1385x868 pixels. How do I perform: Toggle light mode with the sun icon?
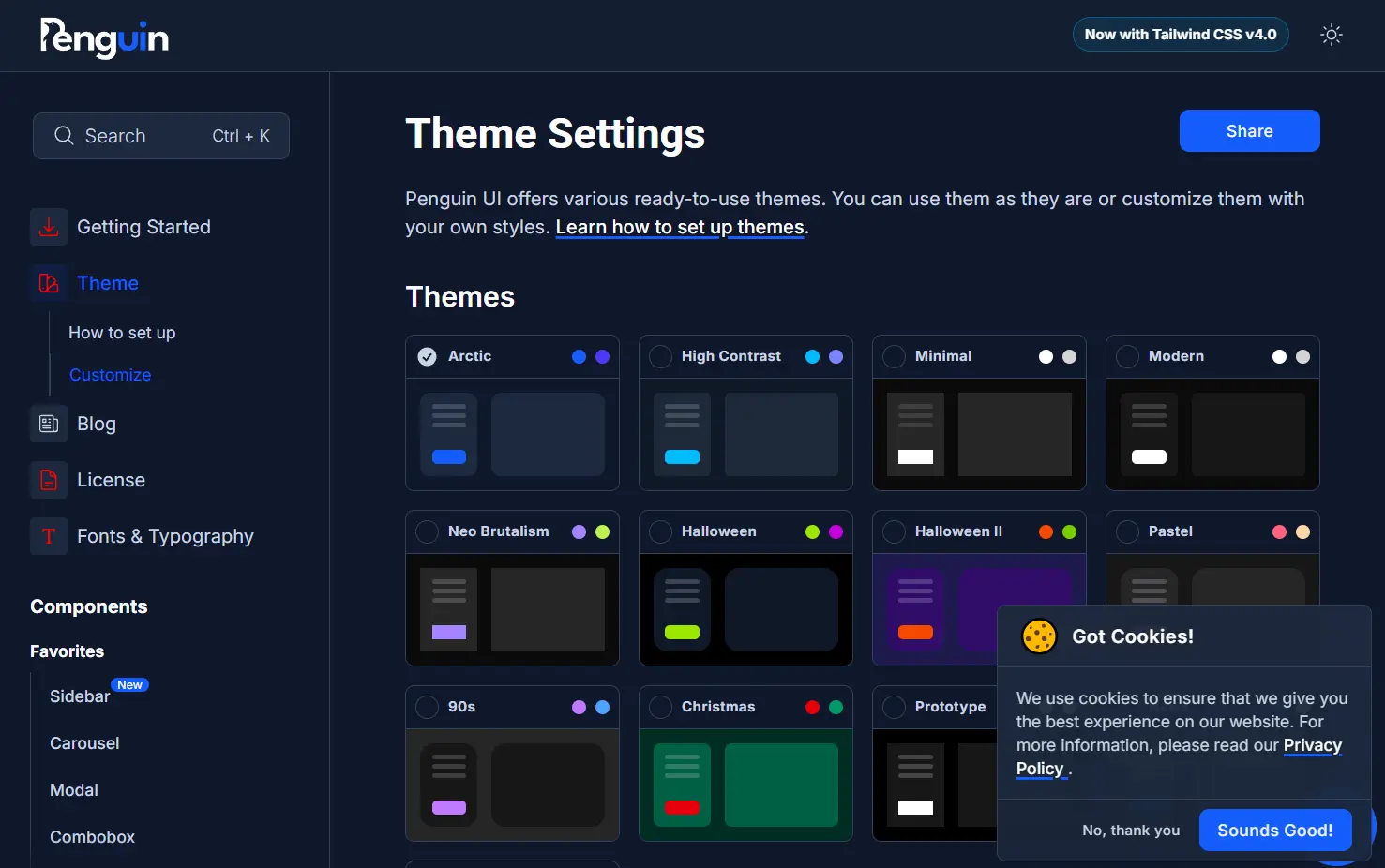1332,34
